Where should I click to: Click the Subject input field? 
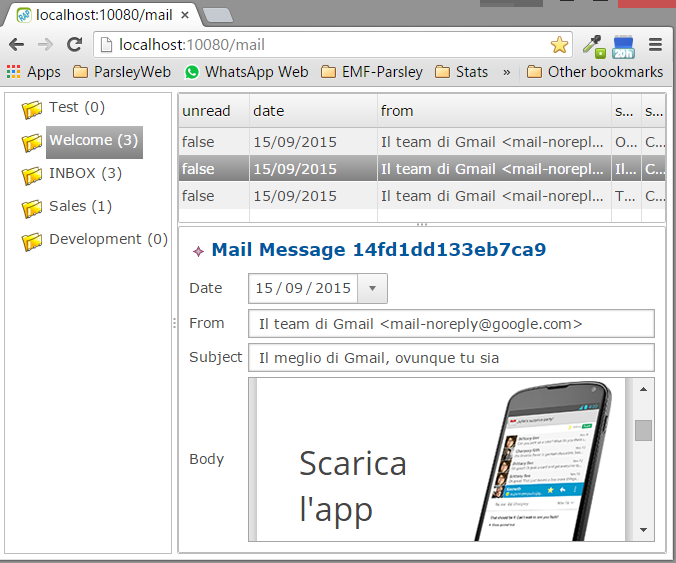pos(451,357)
